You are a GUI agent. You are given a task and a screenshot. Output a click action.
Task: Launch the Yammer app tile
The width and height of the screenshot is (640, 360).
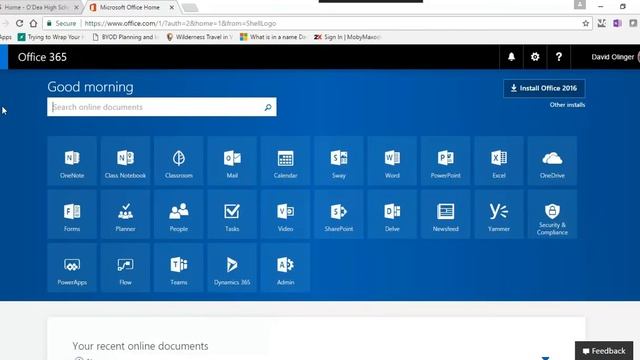[499, 214]
